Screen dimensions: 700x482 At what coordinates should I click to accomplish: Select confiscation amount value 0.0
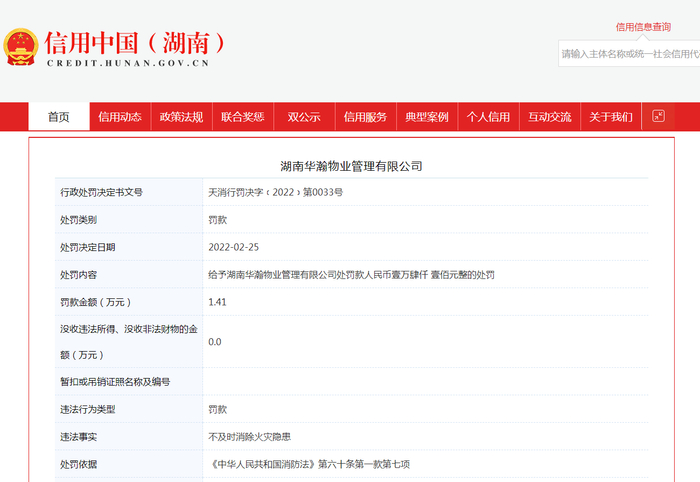point(215,342)
